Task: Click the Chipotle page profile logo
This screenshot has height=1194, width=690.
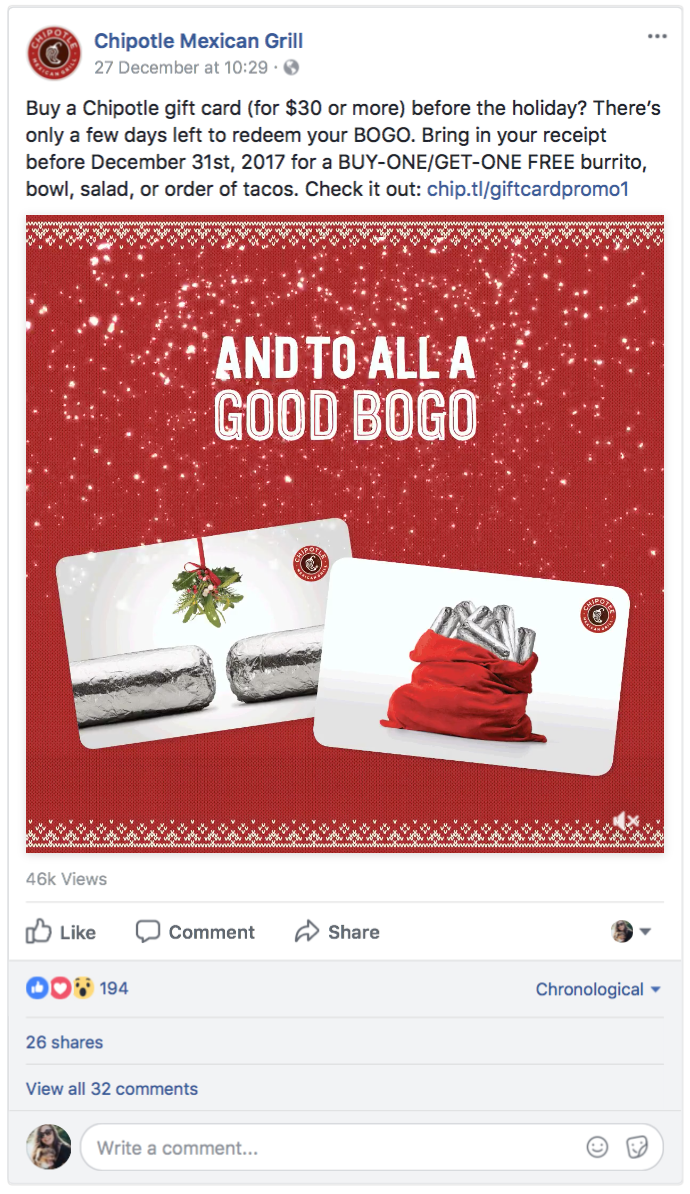Action: click(53, 53)
